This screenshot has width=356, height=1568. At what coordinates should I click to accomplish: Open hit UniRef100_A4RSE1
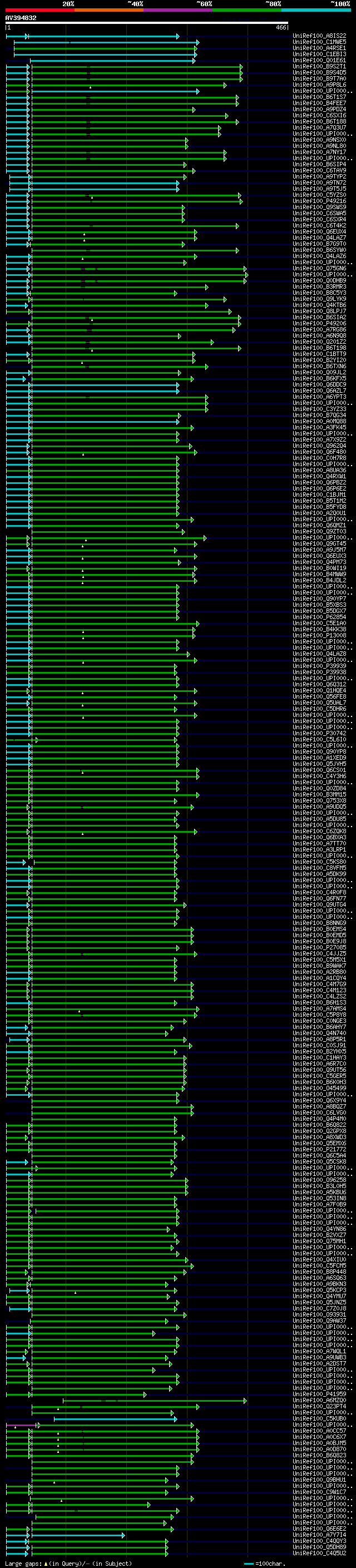coord(319,48)
